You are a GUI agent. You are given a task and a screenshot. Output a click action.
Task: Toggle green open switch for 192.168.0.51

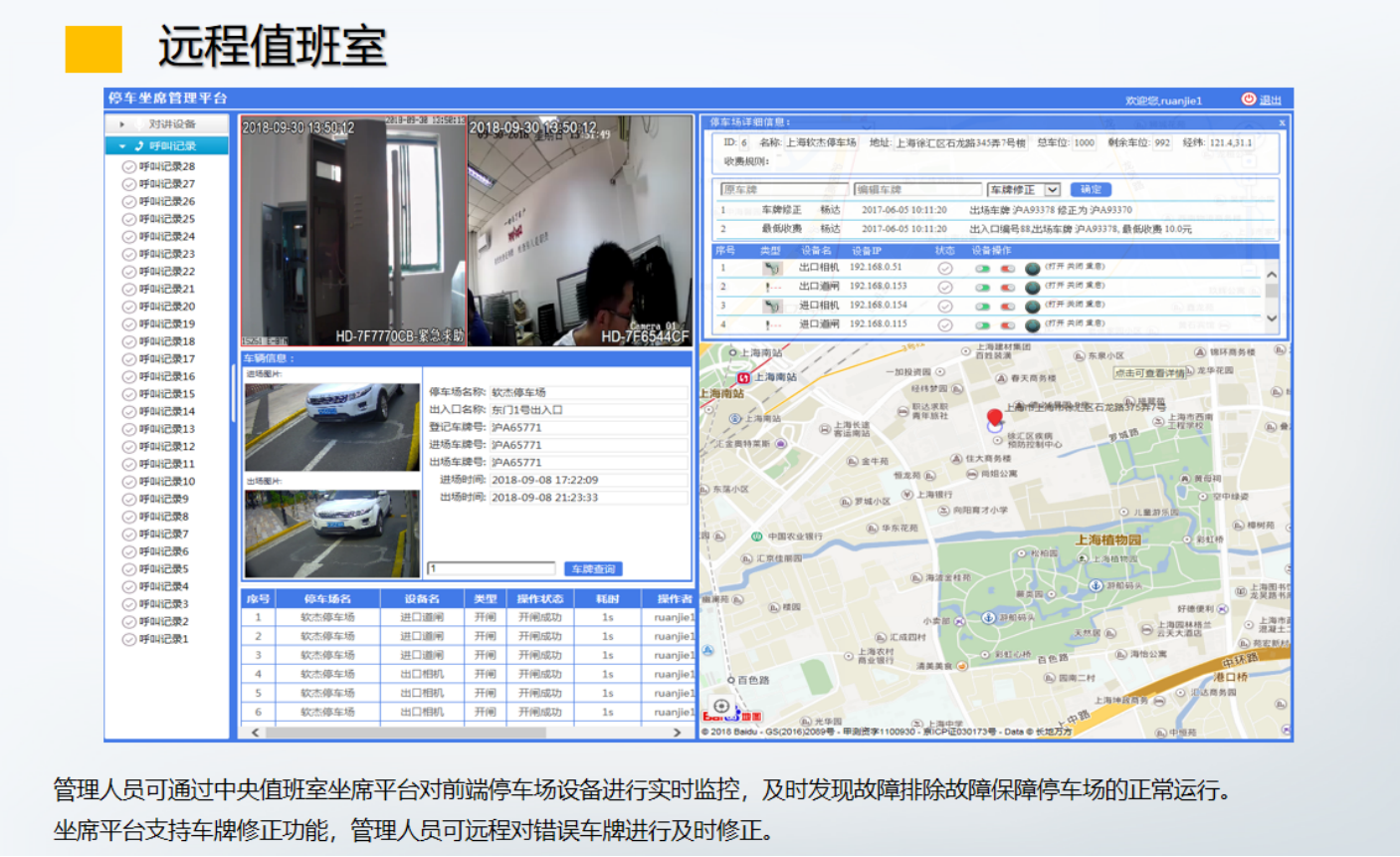point(982,268)
